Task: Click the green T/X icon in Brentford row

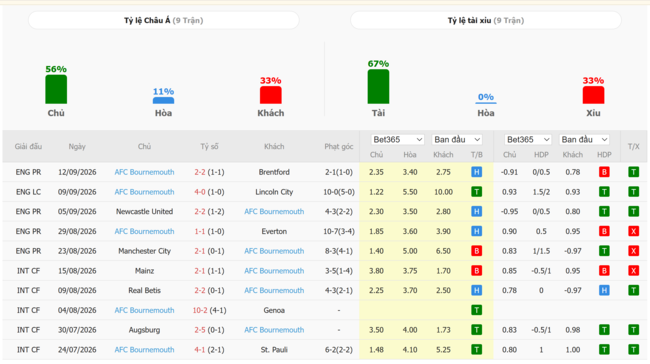Action: pyautogui.click(x=633, y=172)
